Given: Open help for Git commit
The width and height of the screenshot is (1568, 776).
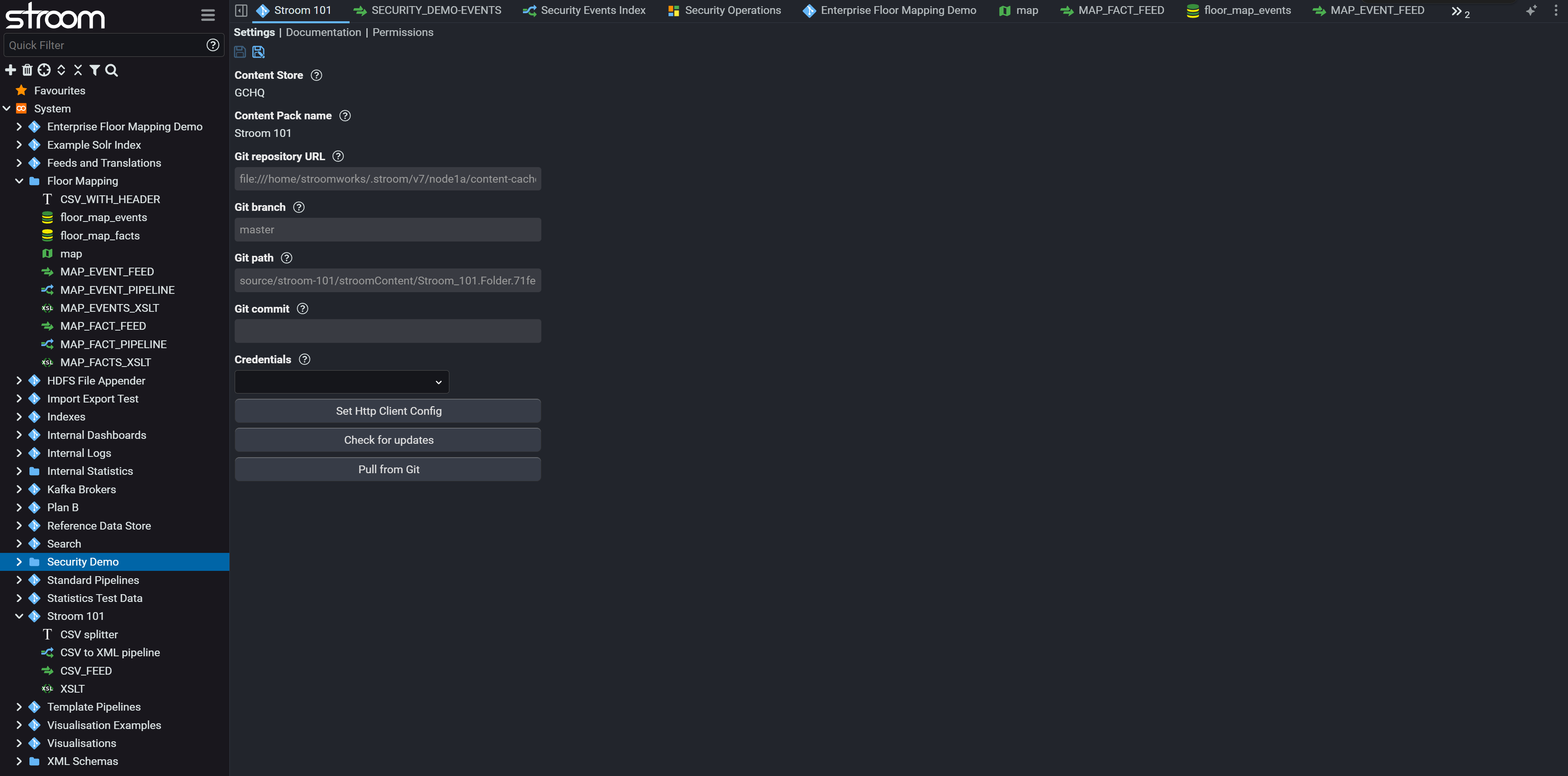Looking at the screenshot, I should coord(303,309).
